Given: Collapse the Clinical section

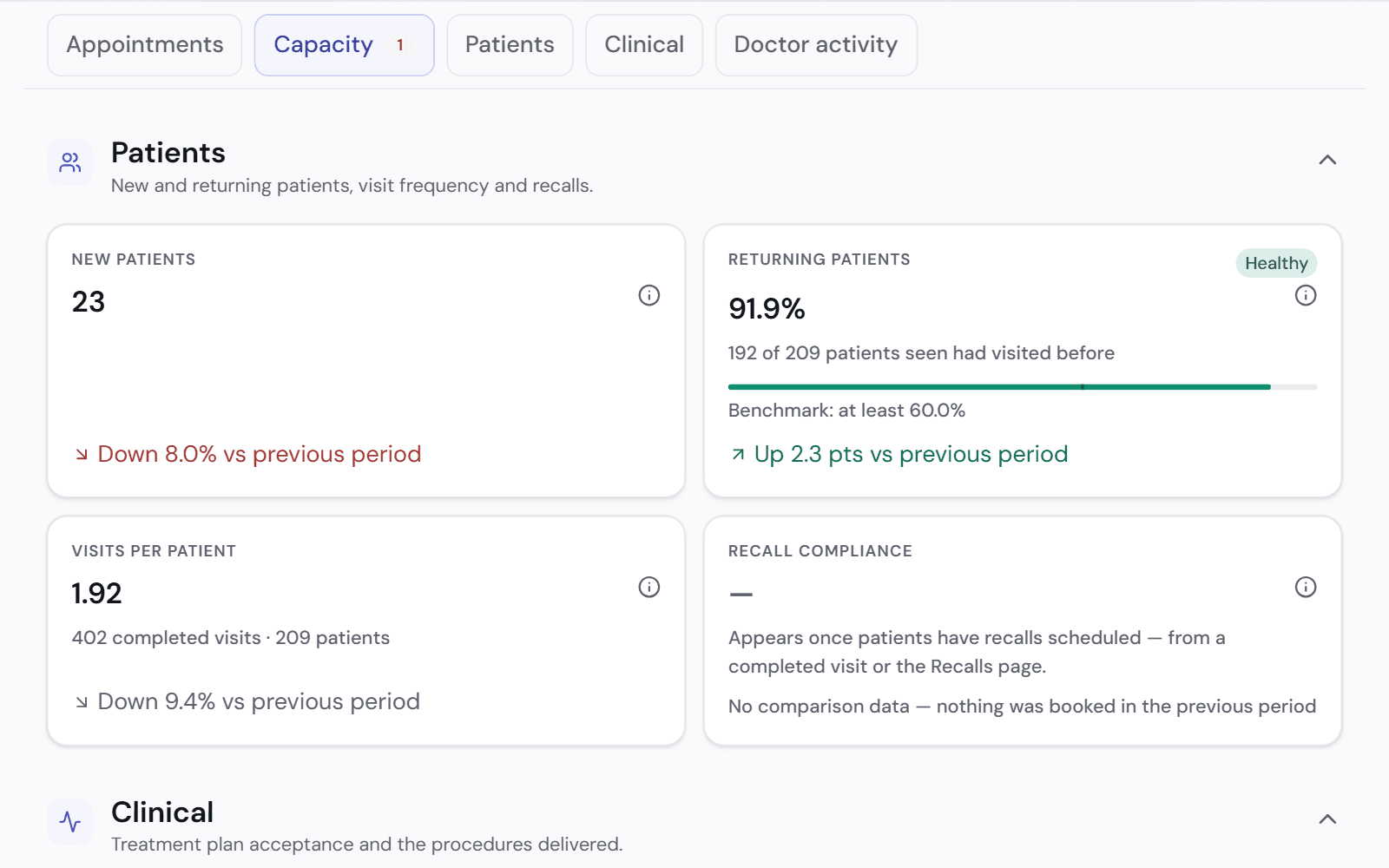Looking at the screenshot, I should point(1327,819).
